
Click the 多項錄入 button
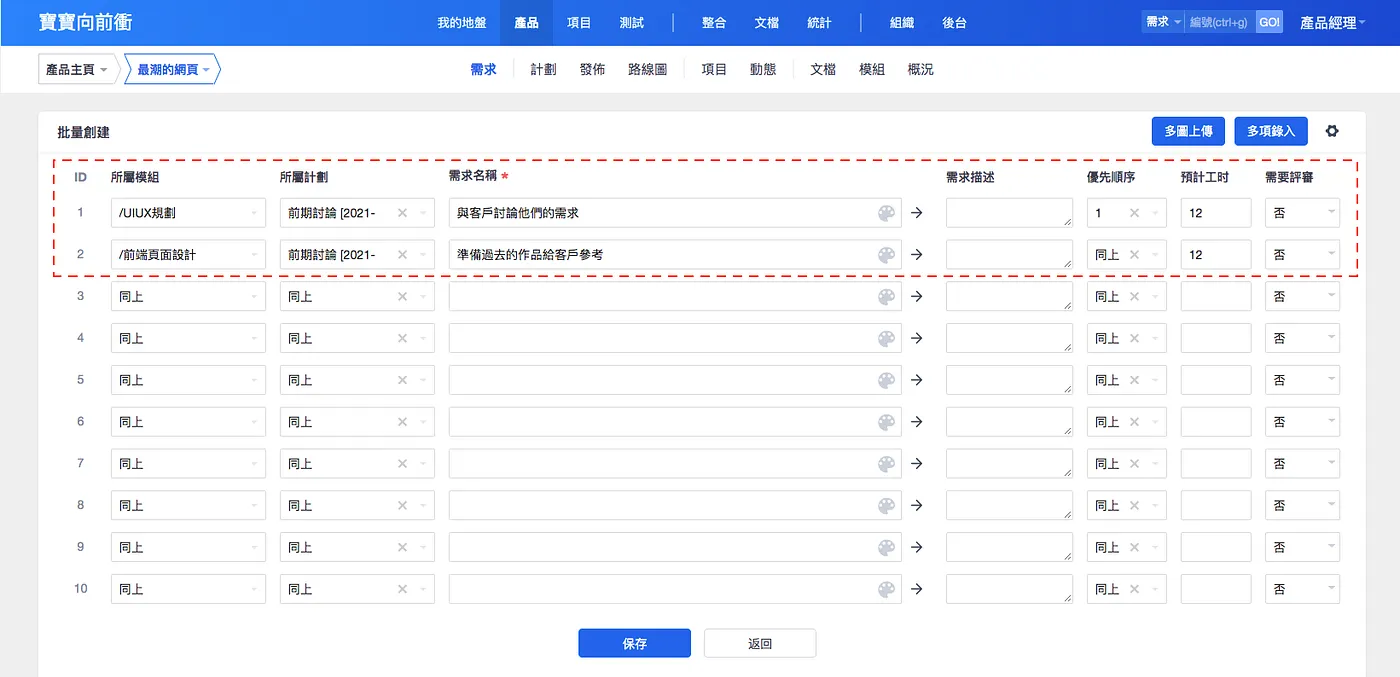[x=1271, y=131]
